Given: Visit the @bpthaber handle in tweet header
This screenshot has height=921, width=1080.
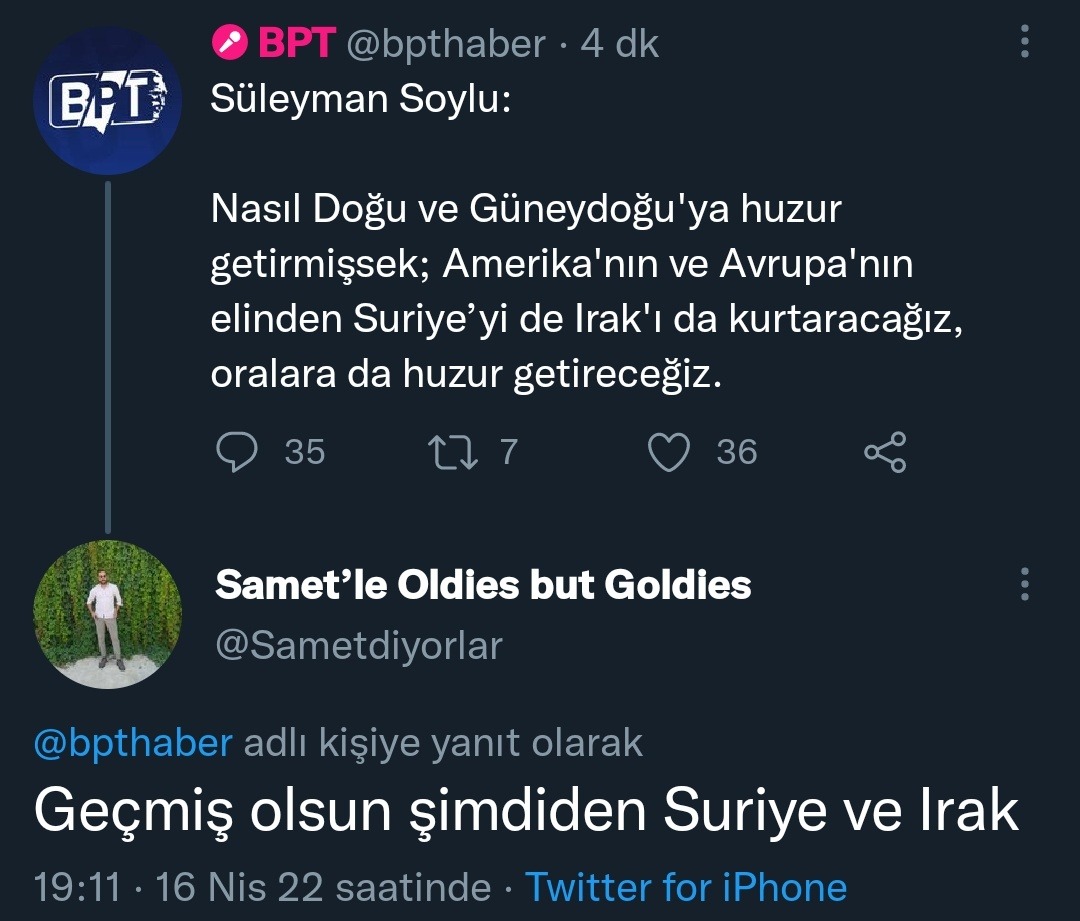Looking at the screenshot, I should [446, 43].
